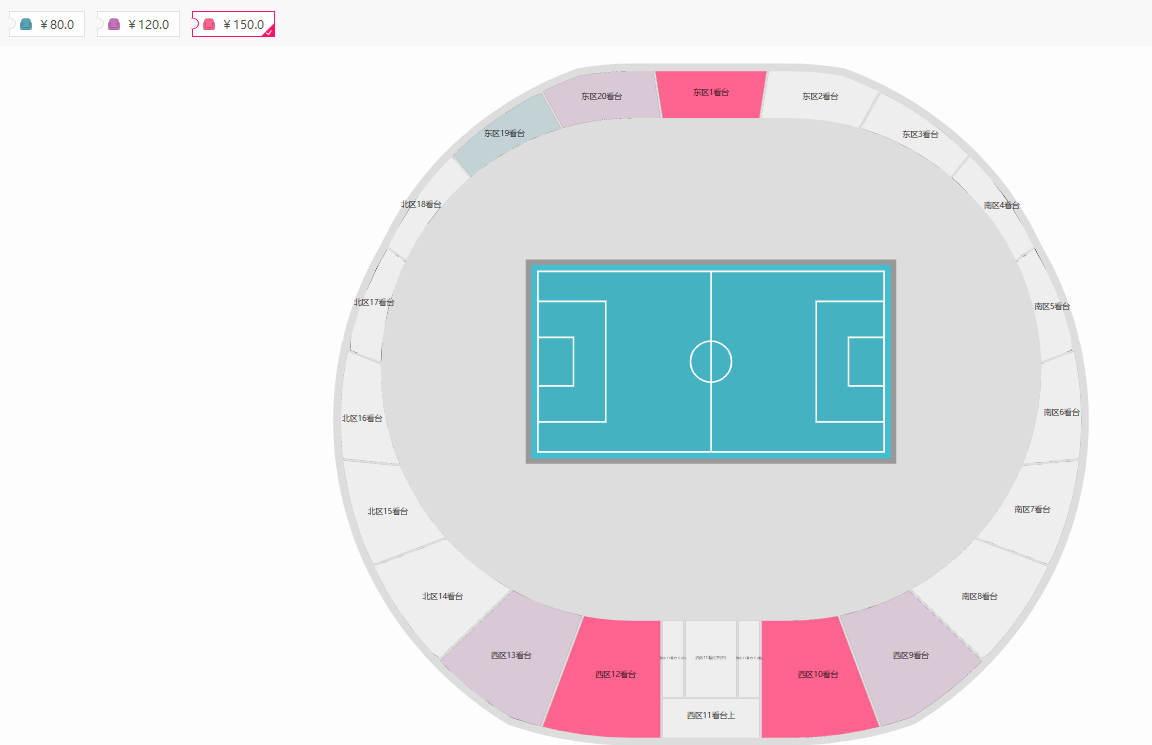
Task: Pick the 东区19看台 section
Action: pyautogui.click(x=503, y=135)
